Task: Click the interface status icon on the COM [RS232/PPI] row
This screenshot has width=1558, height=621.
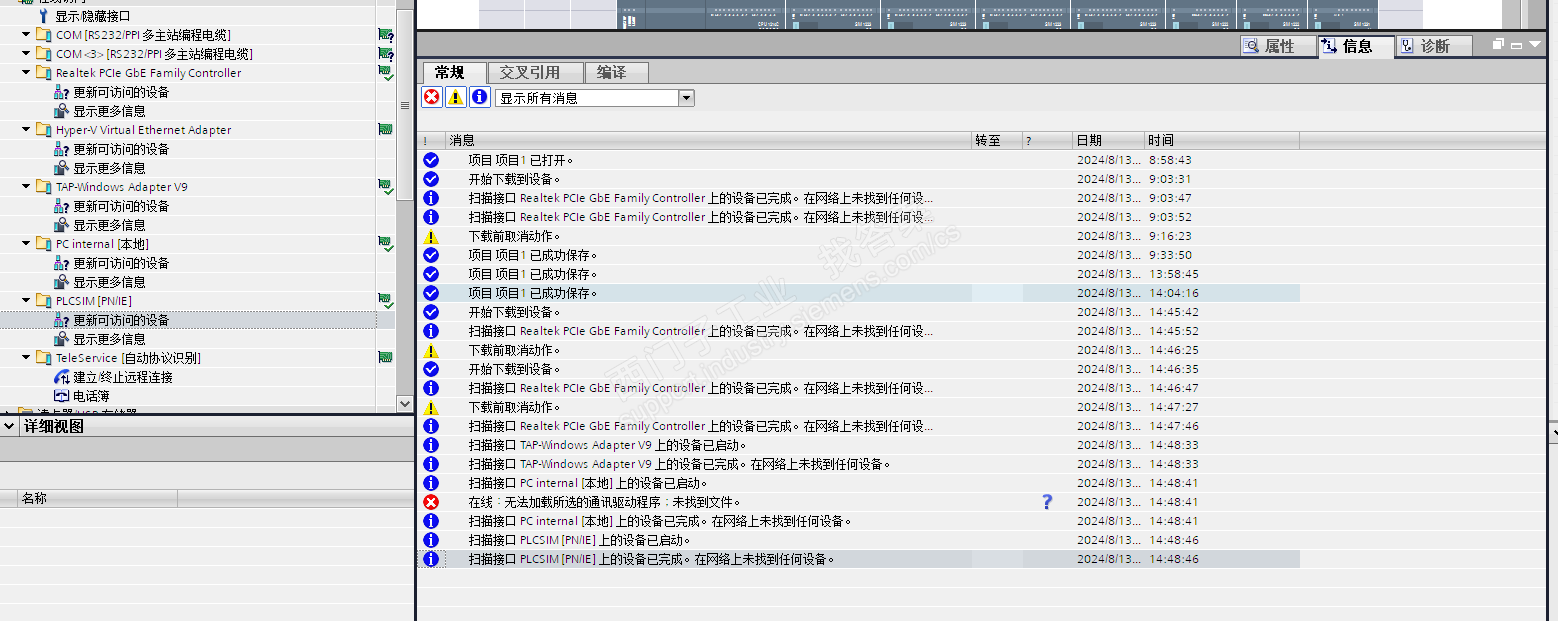Action: (x=385, y=35)
